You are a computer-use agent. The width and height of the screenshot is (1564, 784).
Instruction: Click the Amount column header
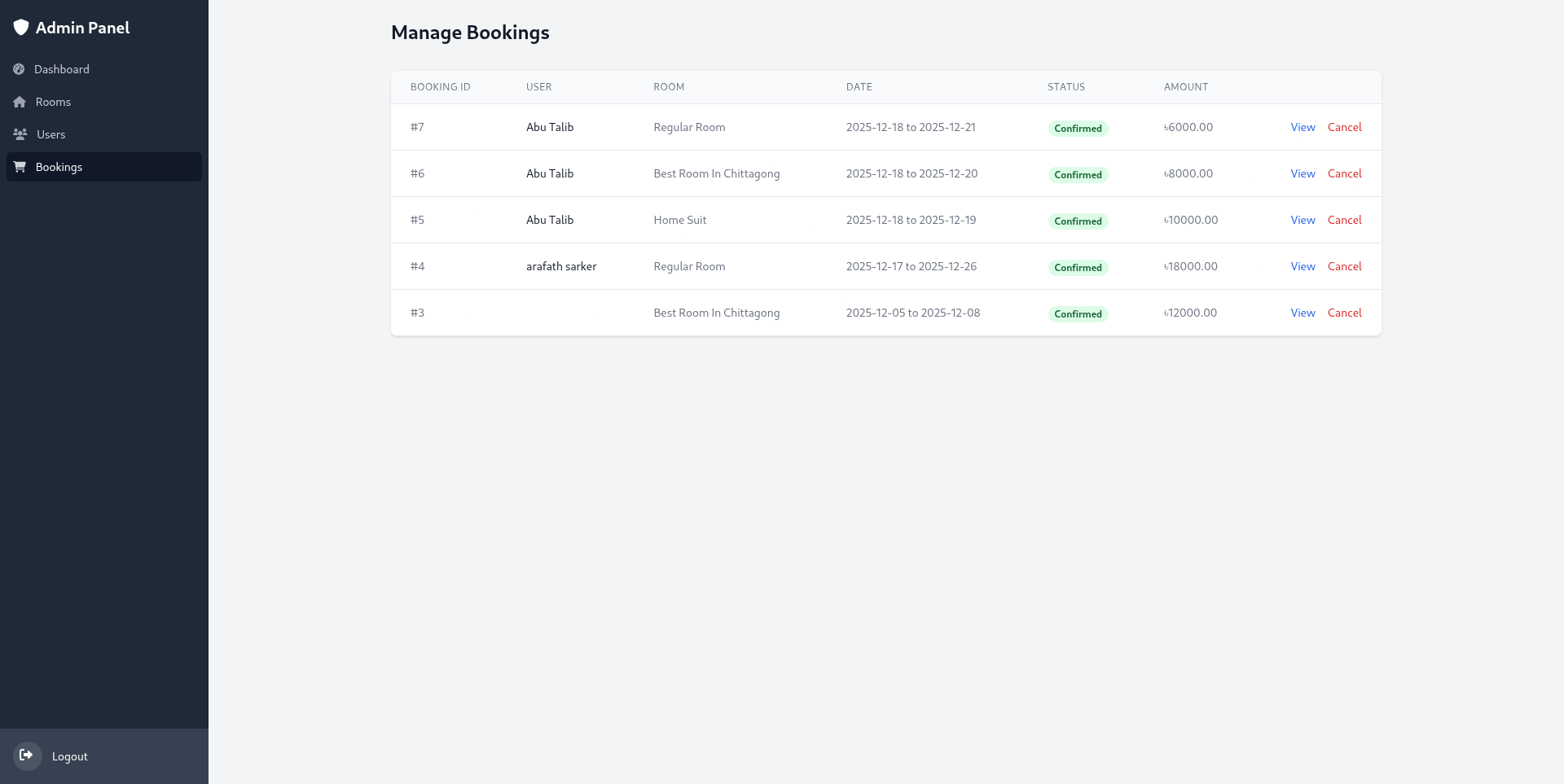(1185, 87)
